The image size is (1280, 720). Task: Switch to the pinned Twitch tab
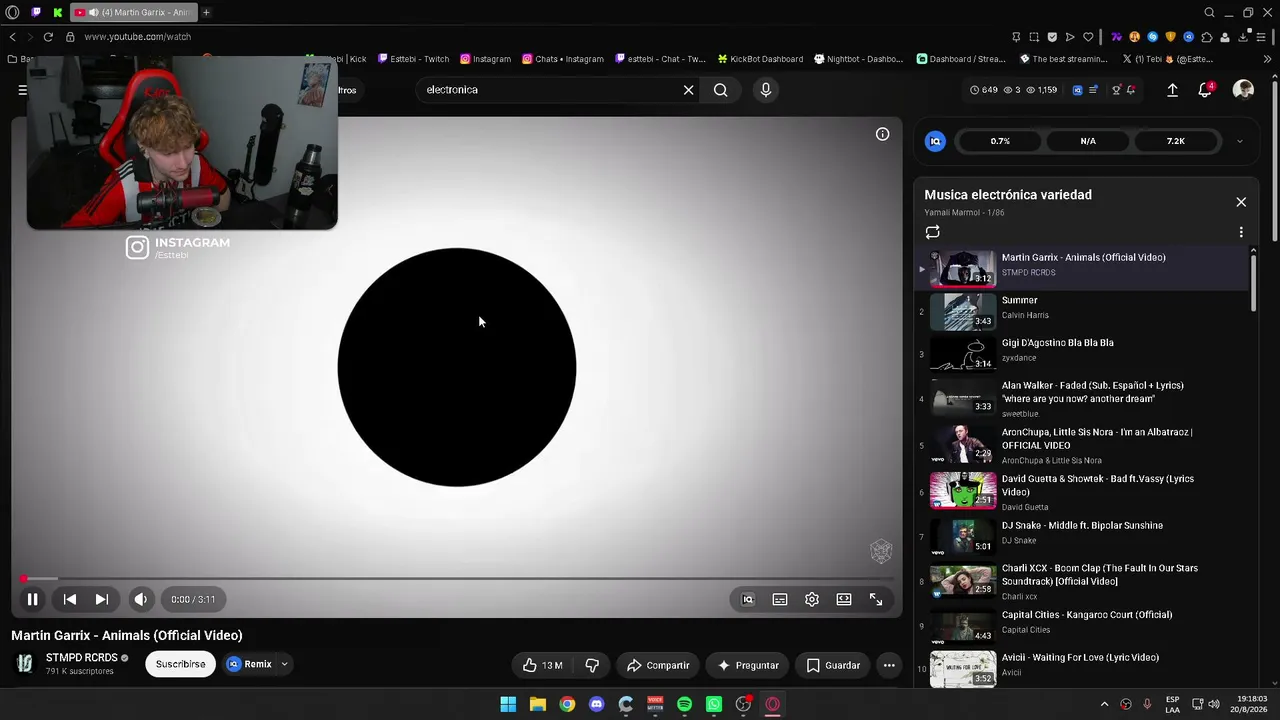point(36,12)
